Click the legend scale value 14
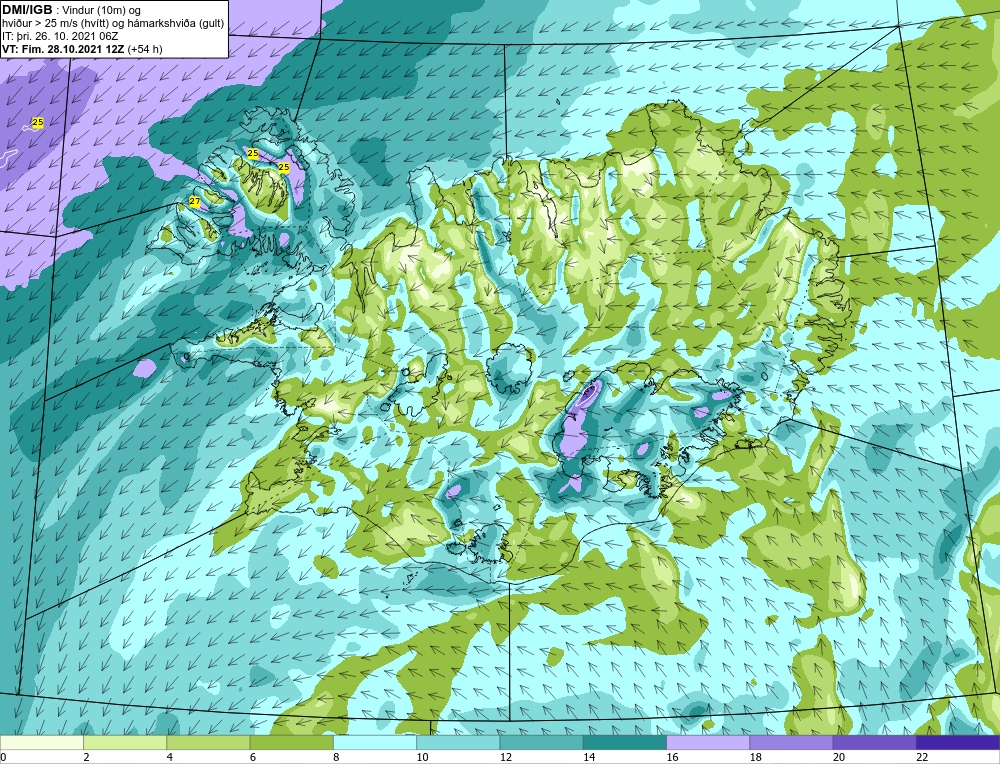The height and width of the screenshot is (764, 1000). [588, 757]
